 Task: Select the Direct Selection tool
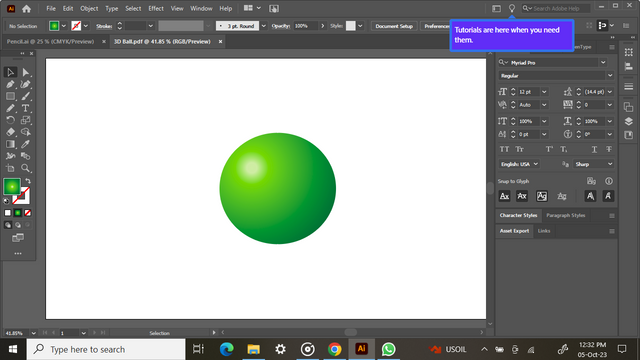tap(25, 72)
